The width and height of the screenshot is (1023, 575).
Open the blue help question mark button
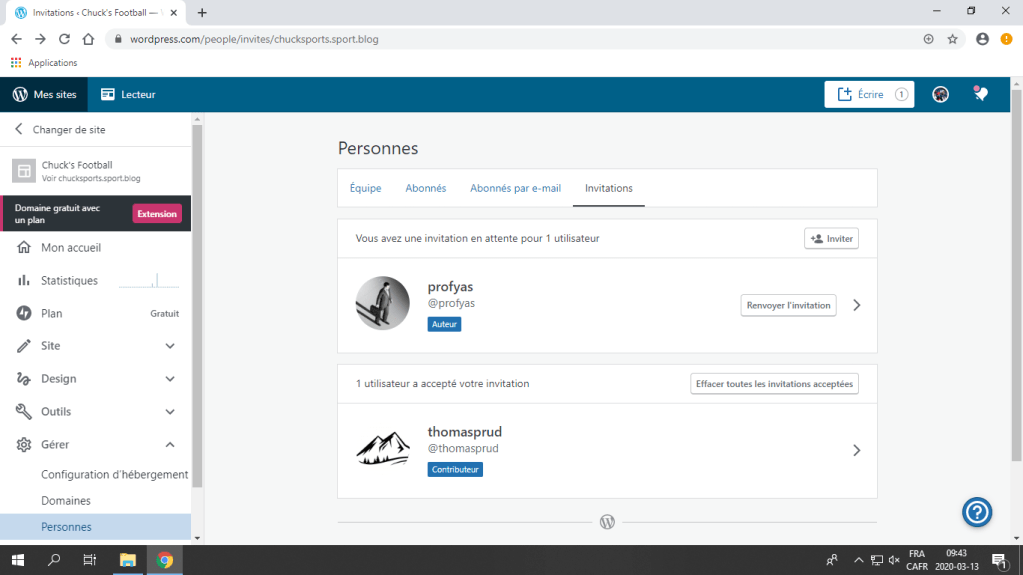point(976,512)
